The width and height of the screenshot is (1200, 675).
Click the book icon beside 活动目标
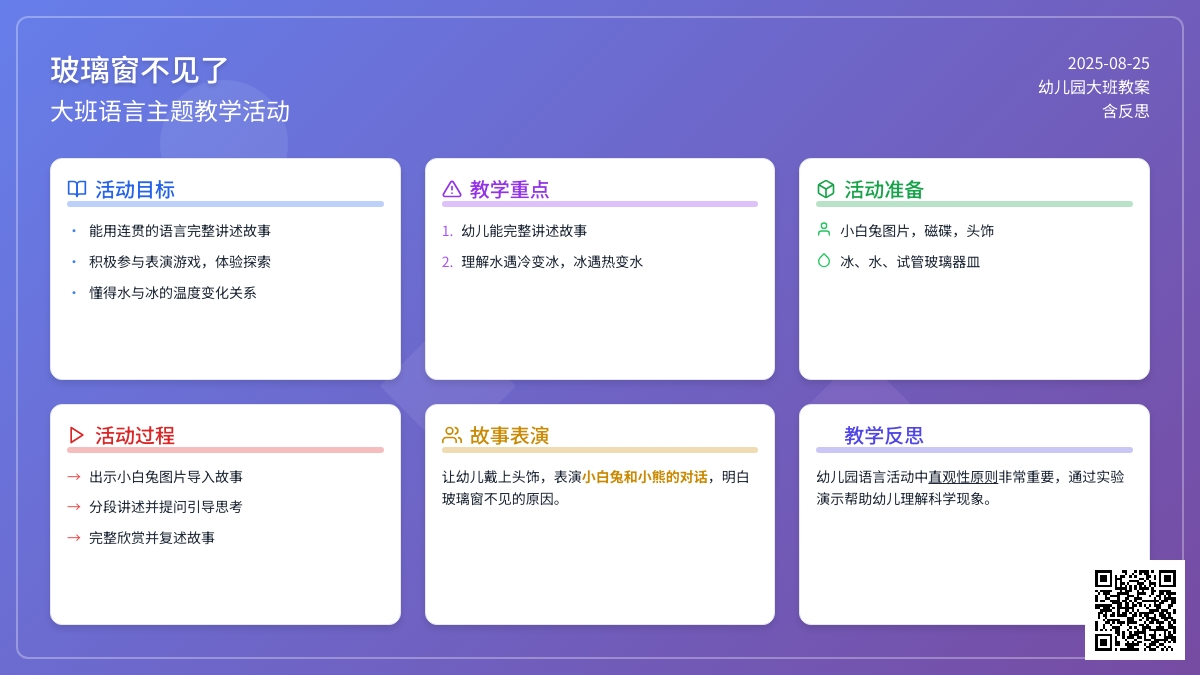77,189
